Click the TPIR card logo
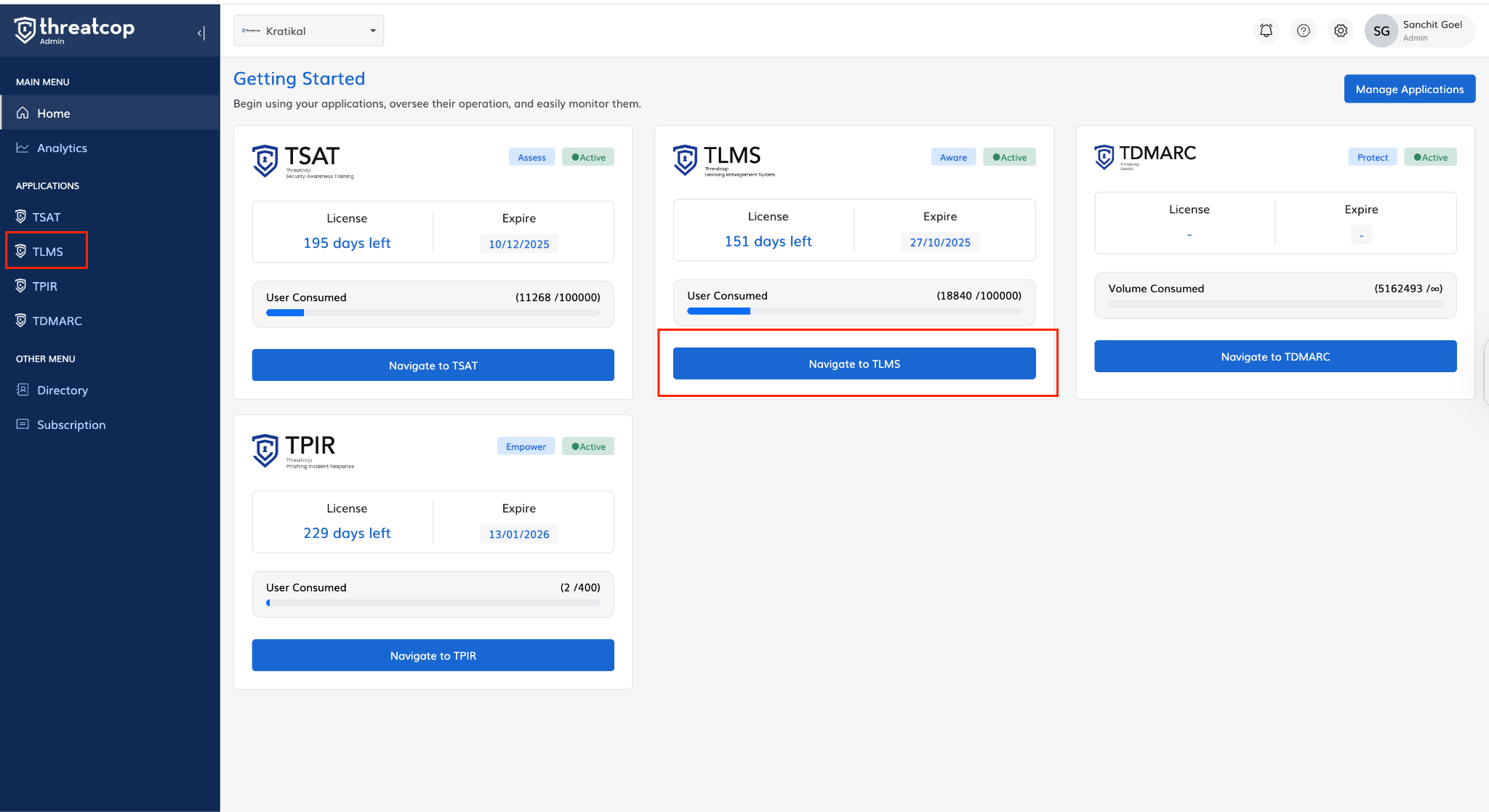 point(303,451)
